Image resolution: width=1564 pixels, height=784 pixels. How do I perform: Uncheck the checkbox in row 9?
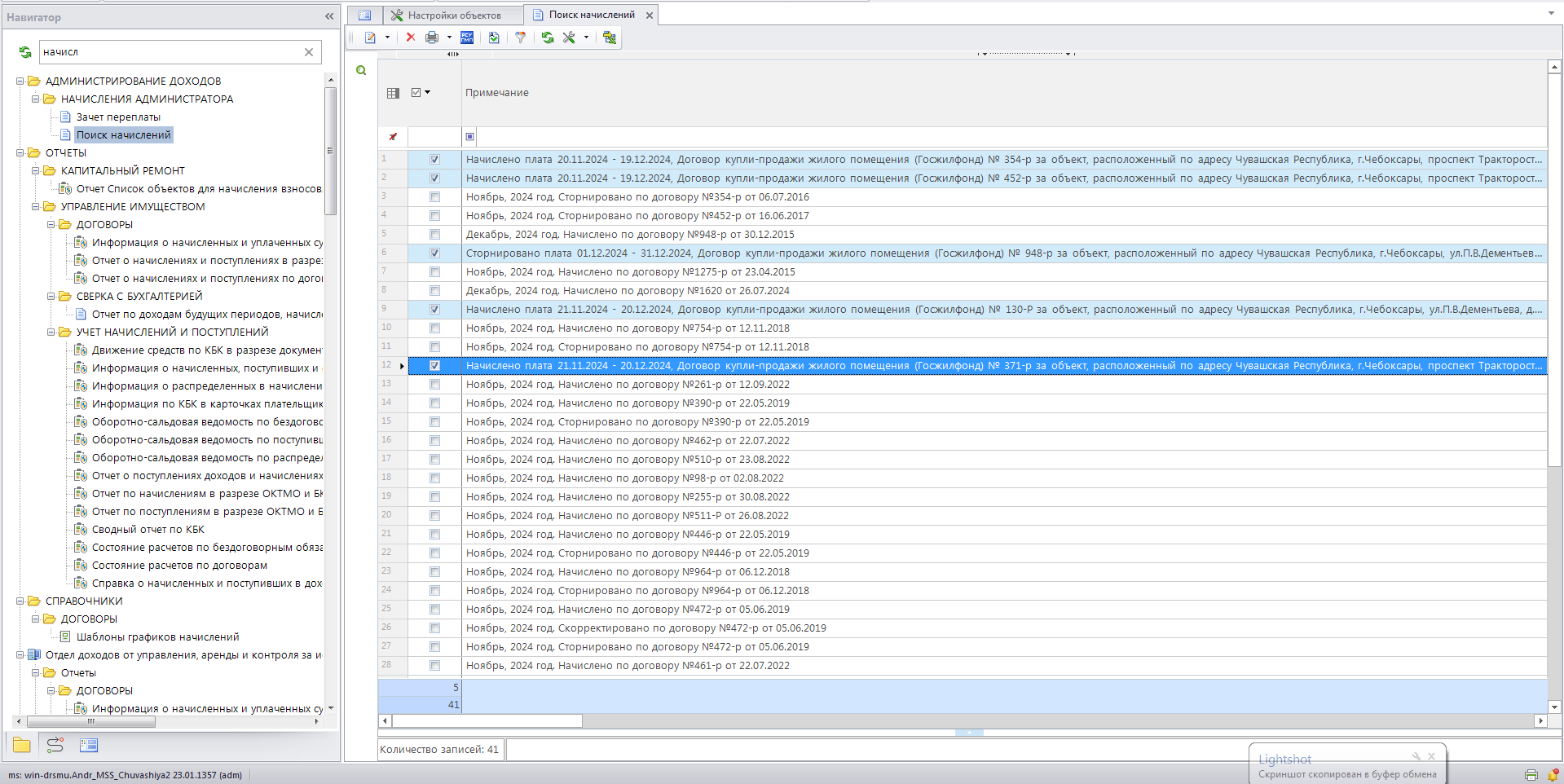coord(434,310)
